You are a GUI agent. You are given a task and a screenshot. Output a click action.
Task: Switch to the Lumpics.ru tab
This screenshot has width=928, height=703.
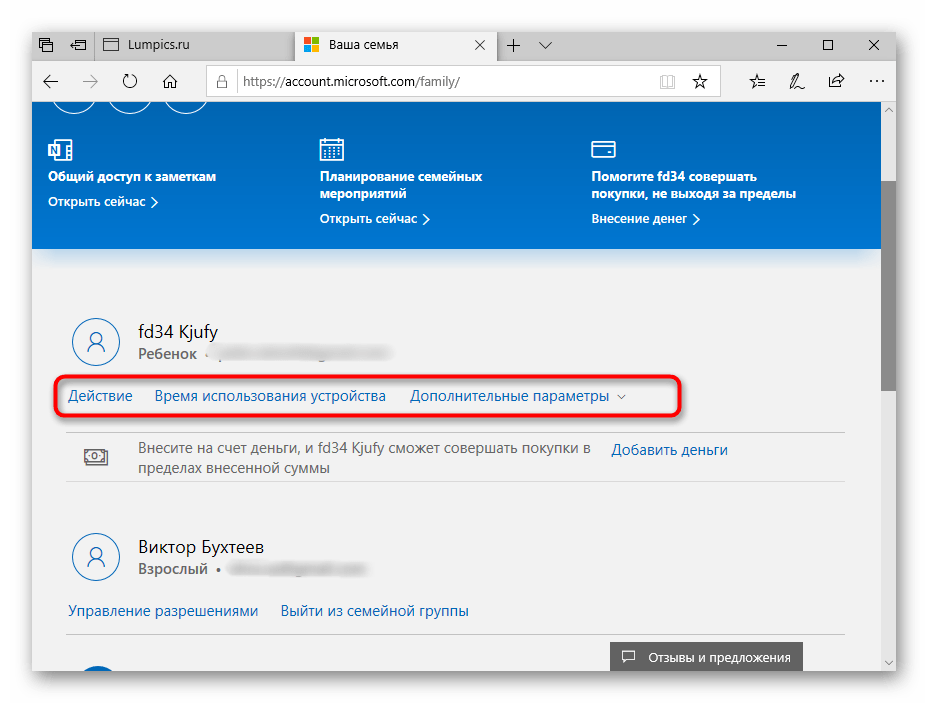[x=190, y=45]
